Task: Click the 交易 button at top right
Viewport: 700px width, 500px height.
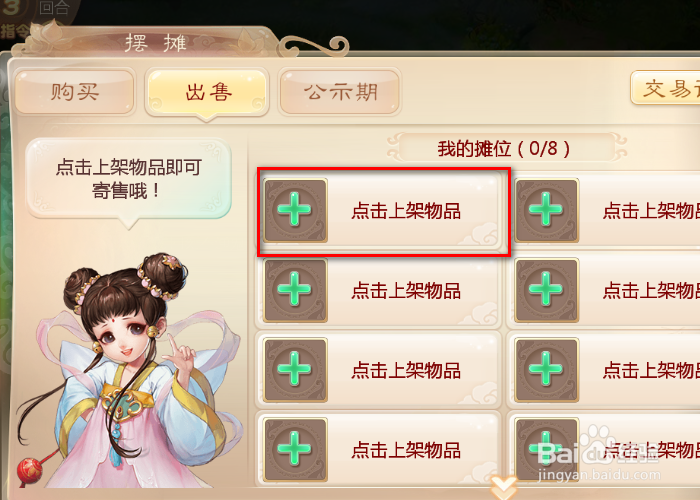Action: point(665,88)
